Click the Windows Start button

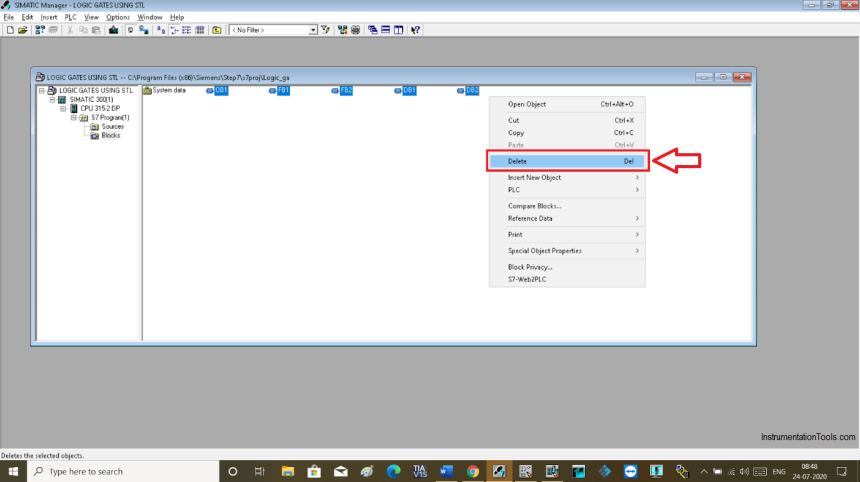(x=13, y=472)
